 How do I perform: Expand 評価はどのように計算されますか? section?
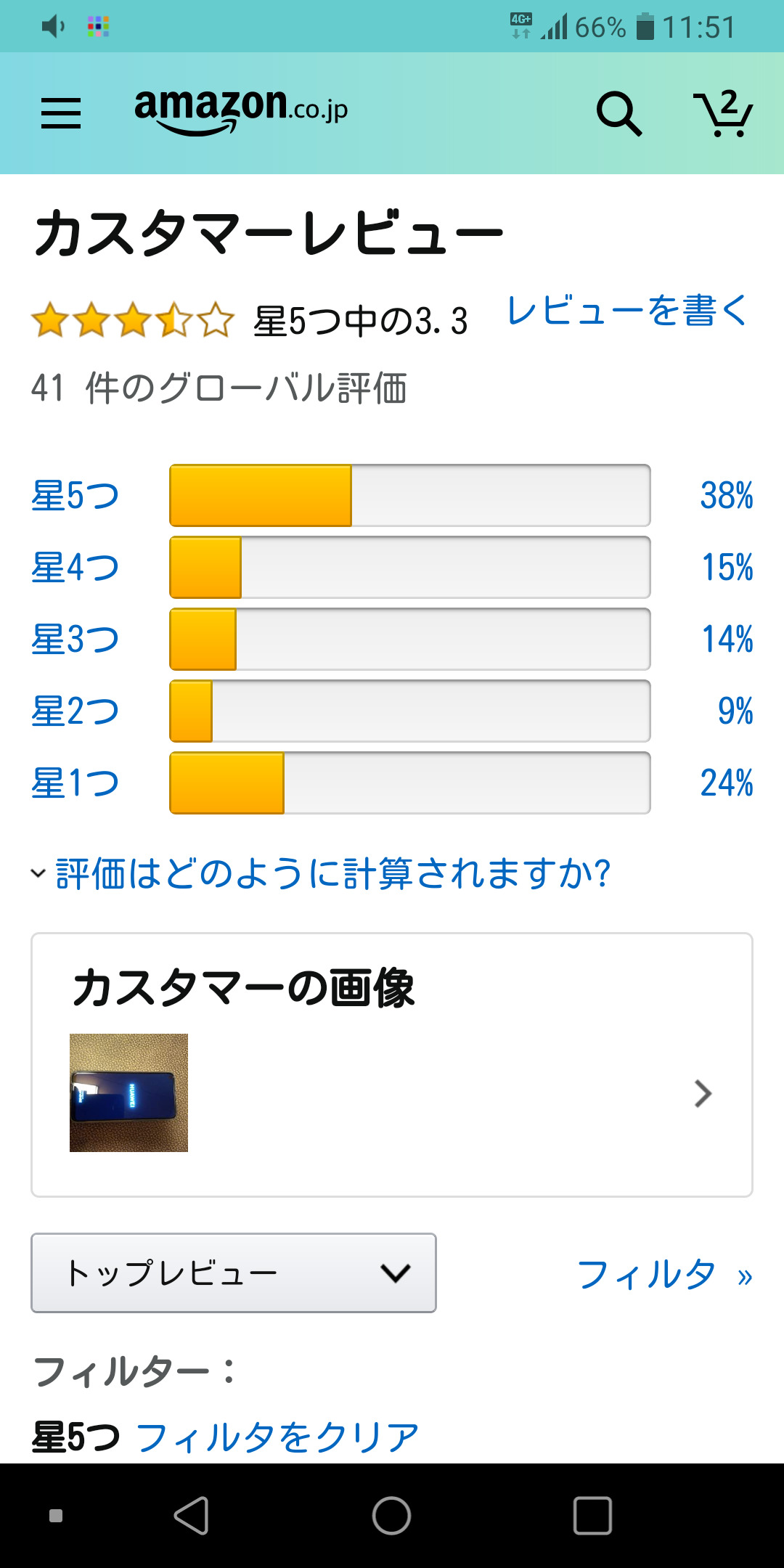pos(332,873)
